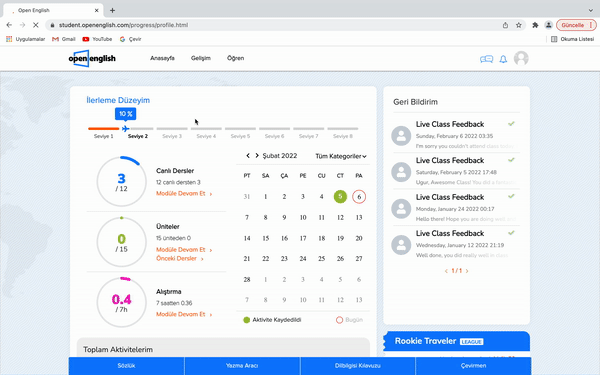Click the airplane progress marker

click(x=126, y=129)
